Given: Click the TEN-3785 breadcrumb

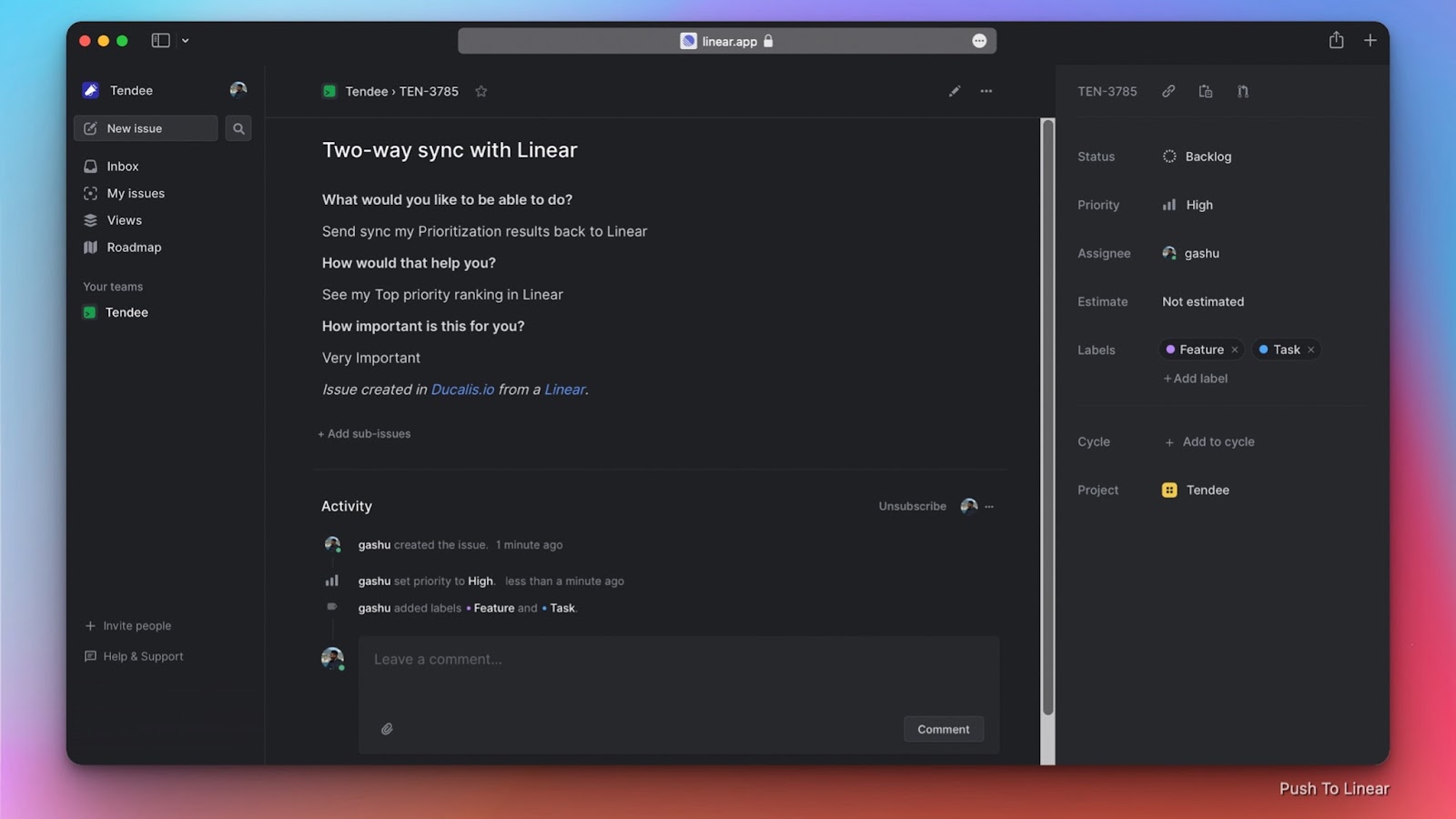Looking at the screenshot, I should 429,91.
